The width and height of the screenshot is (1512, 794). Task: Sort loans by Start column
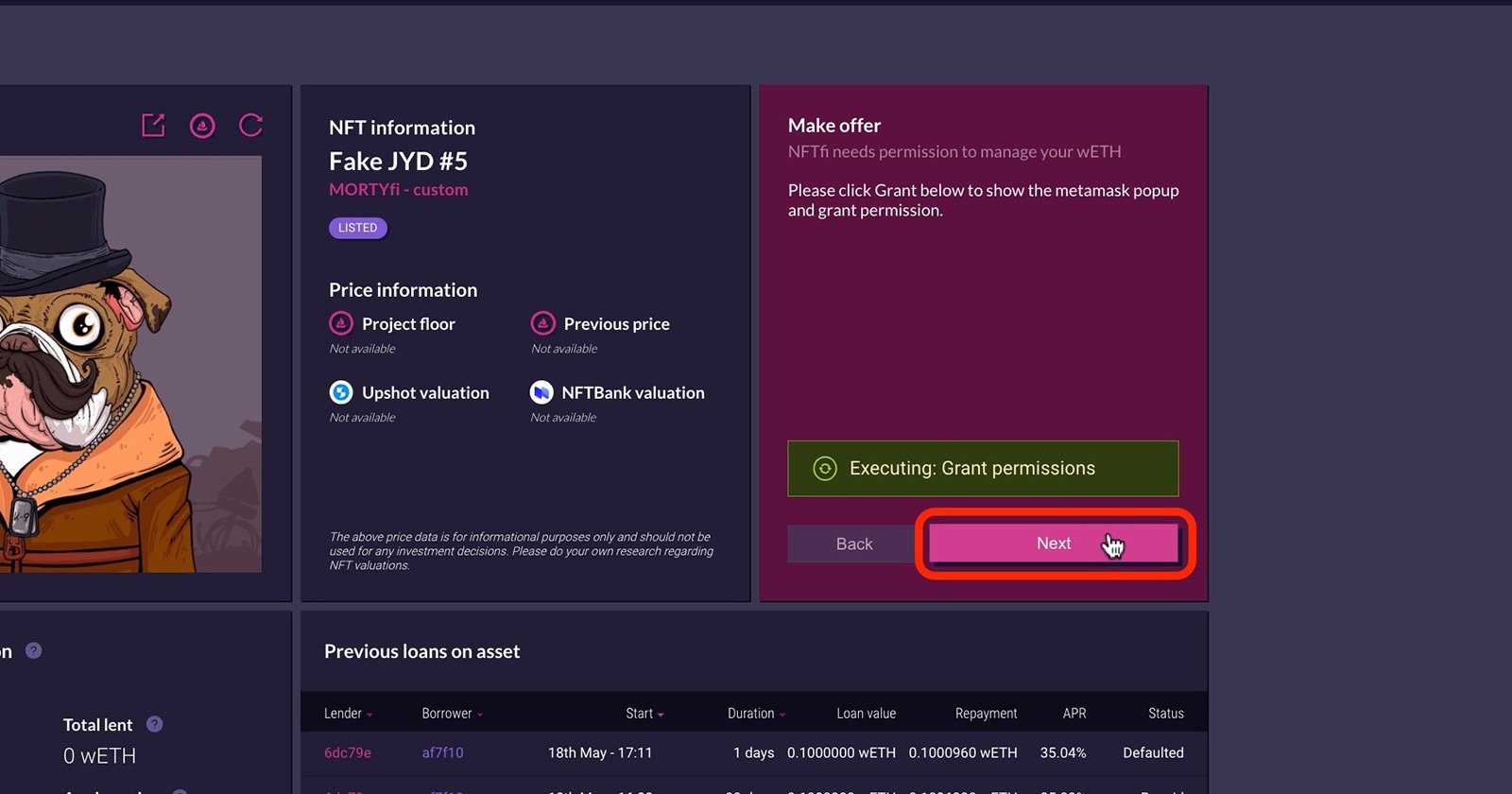click(x=644, y=714)
